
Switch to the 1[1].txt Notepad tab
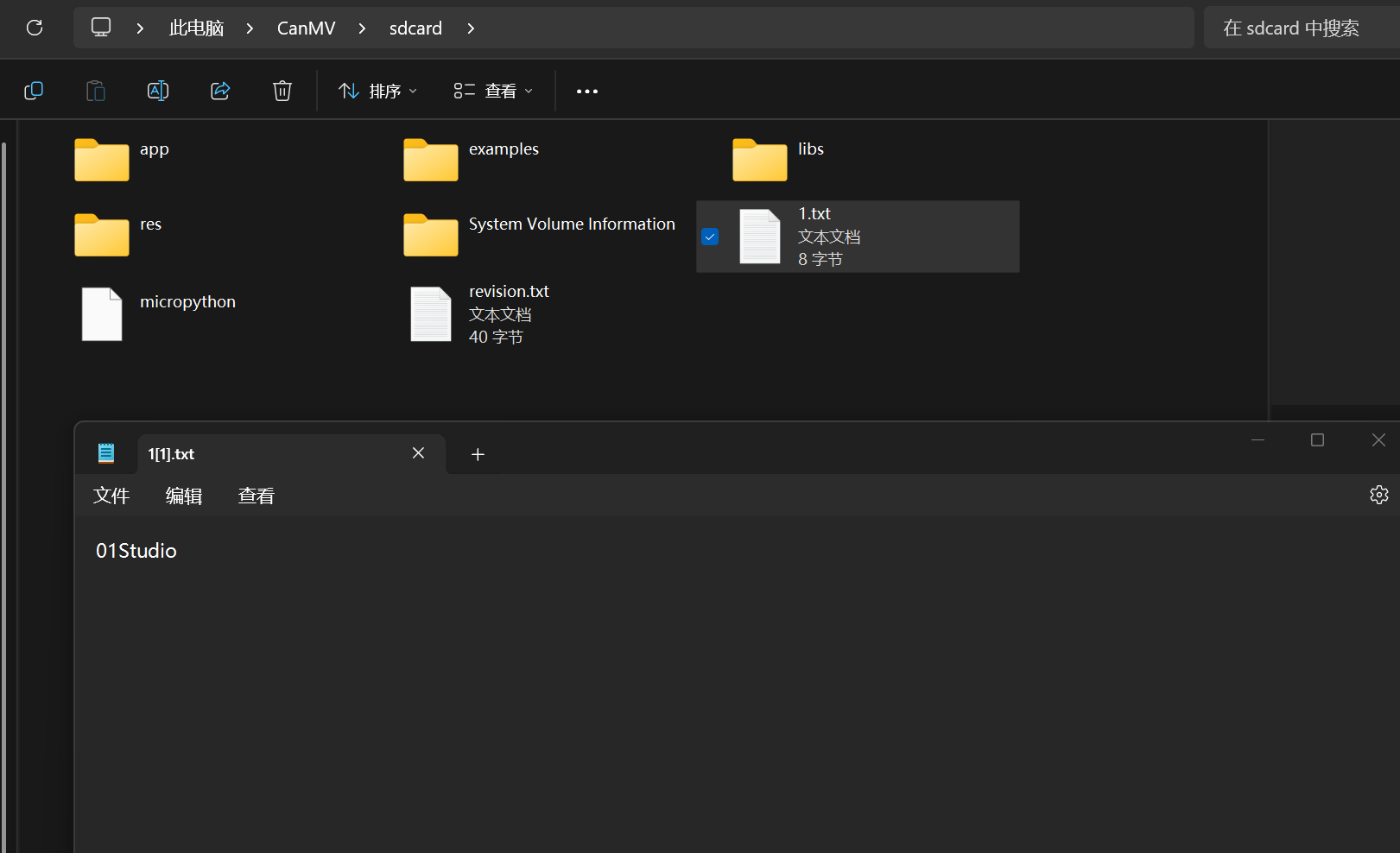[292, 454]
